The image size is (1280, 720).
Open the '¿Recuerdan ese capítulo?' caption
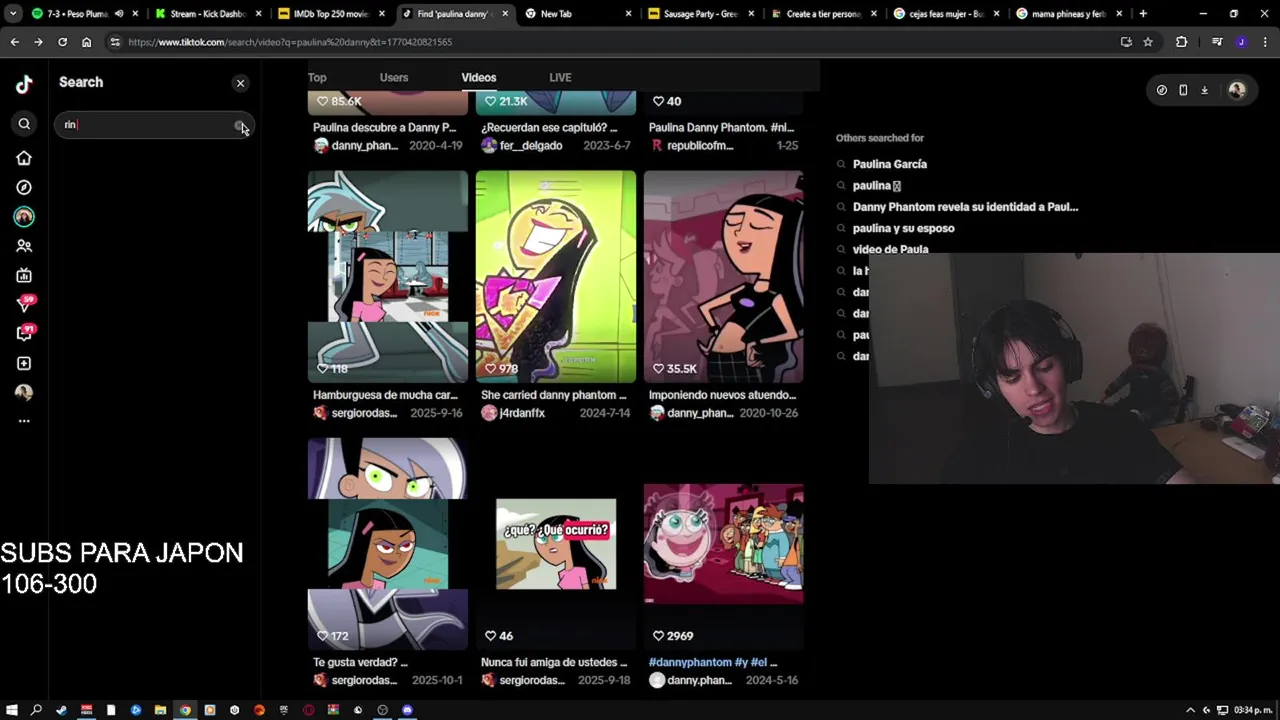pos(549,128)
